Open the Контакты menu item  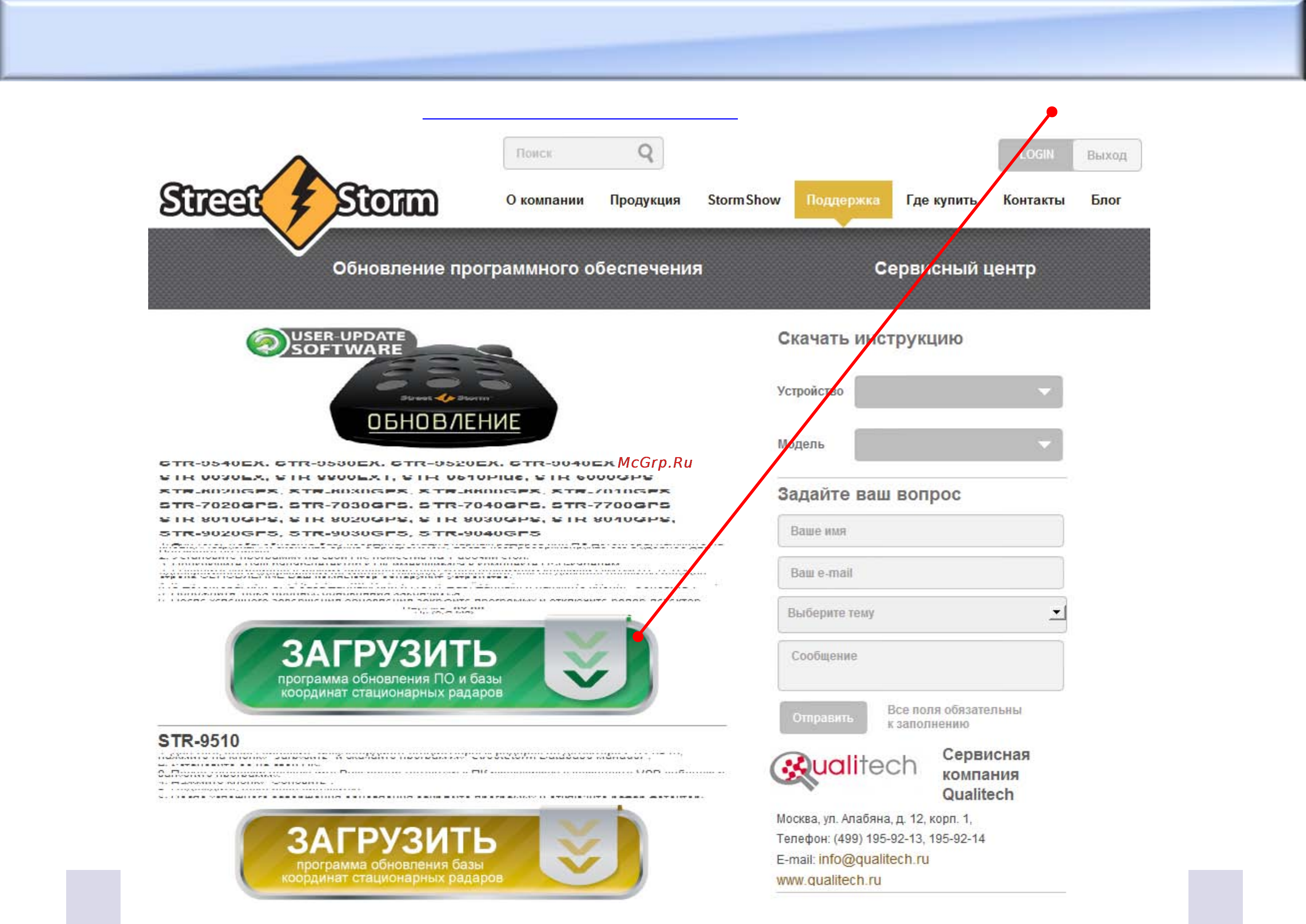tap(1033, 200)
